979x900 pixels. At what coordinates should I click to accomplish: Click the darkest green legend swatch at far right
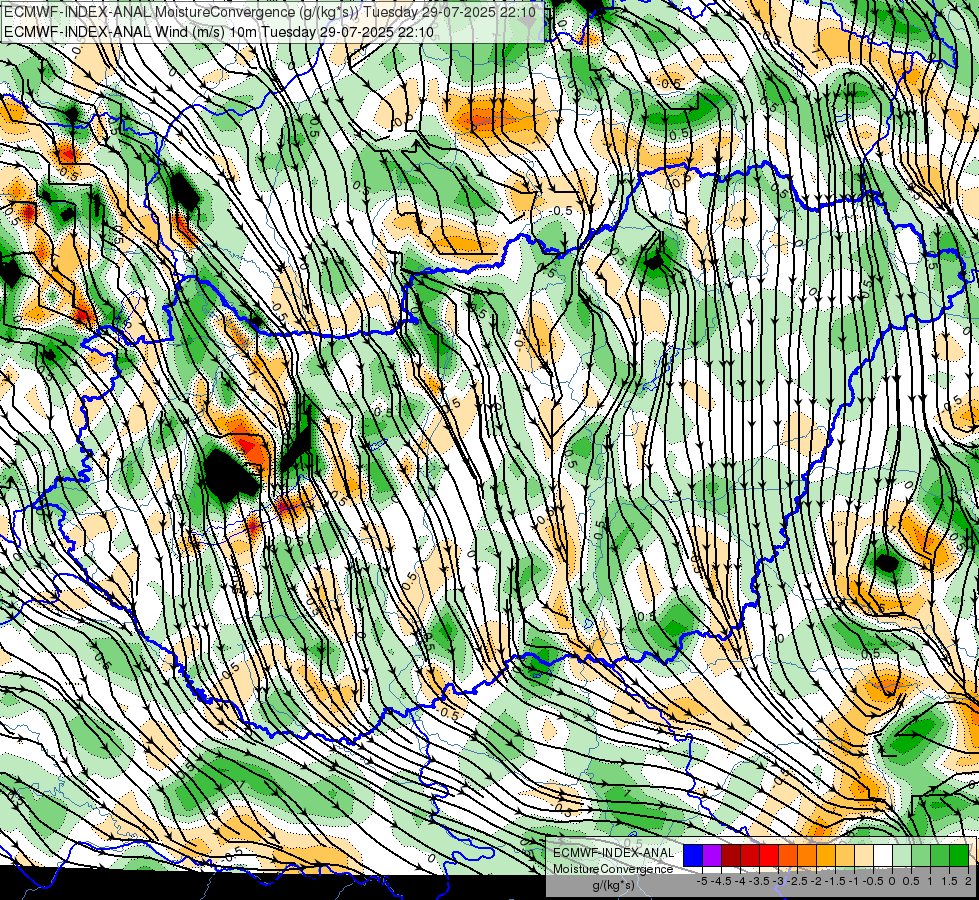point(959,855)
